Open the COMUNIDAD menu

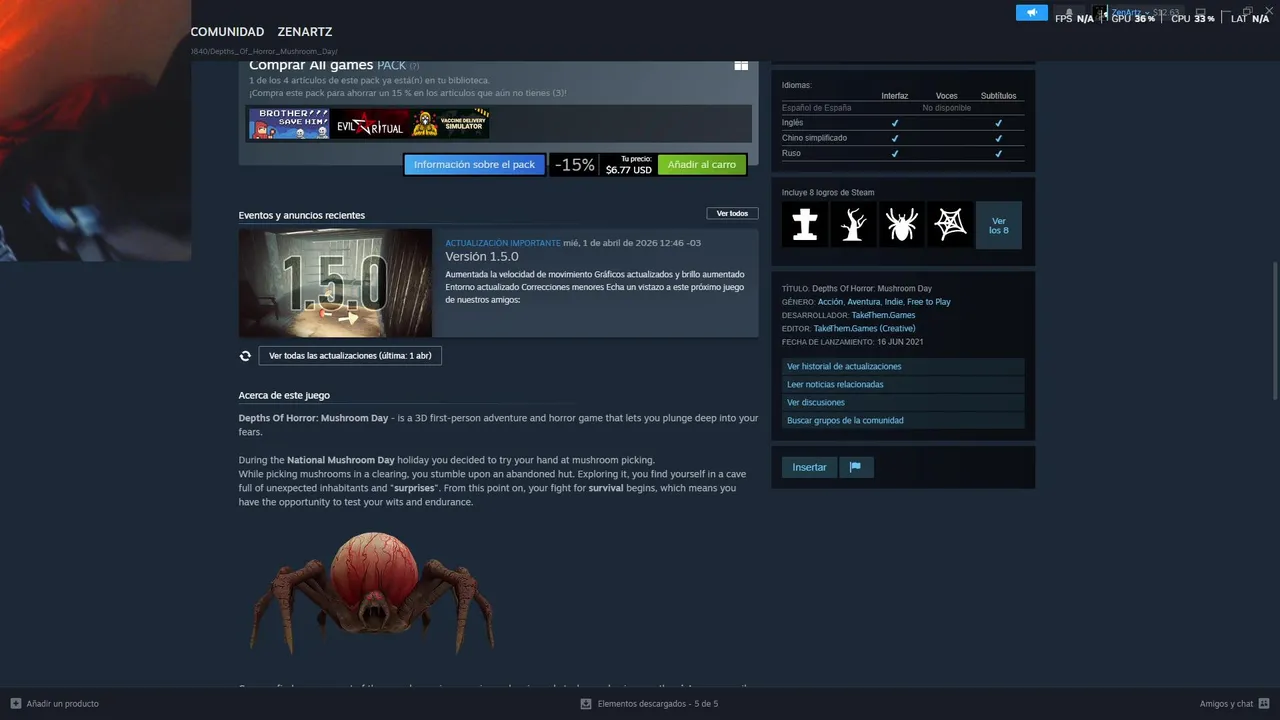pyautogui.click(x=227, y=32)
